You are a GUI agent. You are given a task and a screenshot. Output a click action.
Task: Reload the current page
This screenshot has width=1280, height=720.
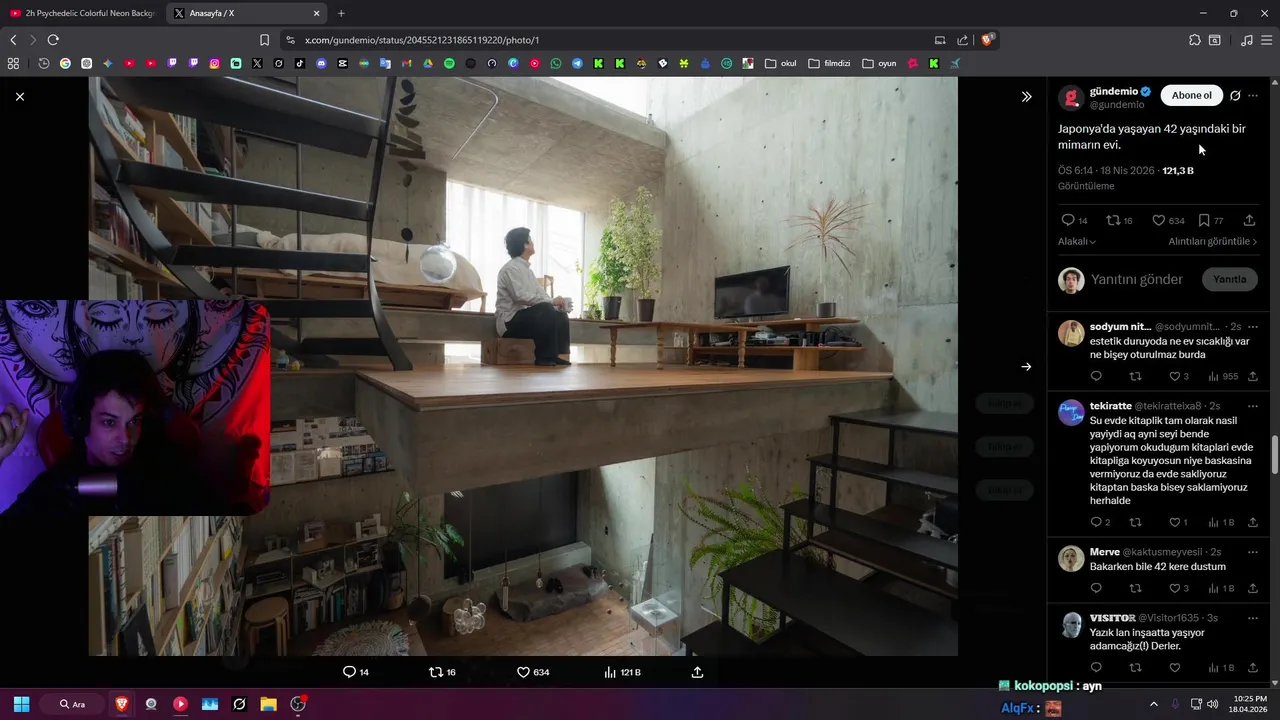click(53, 40)
